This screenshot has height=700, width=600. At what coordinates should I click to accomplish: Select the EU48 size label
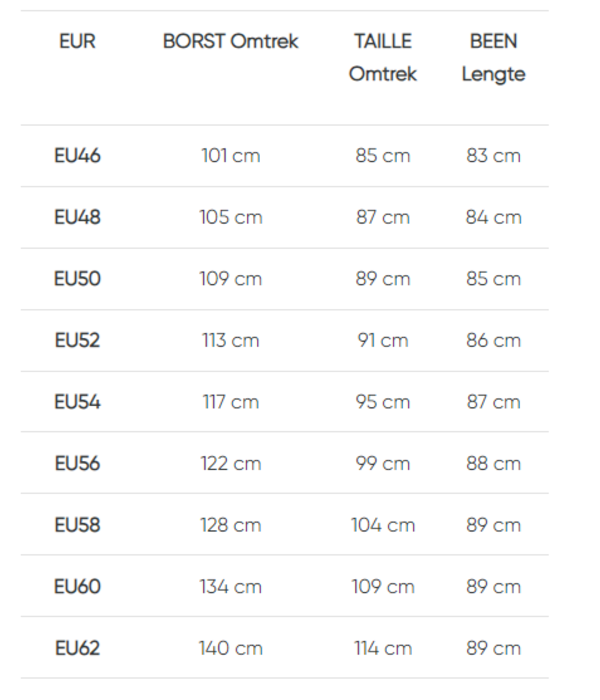[77, 217]
